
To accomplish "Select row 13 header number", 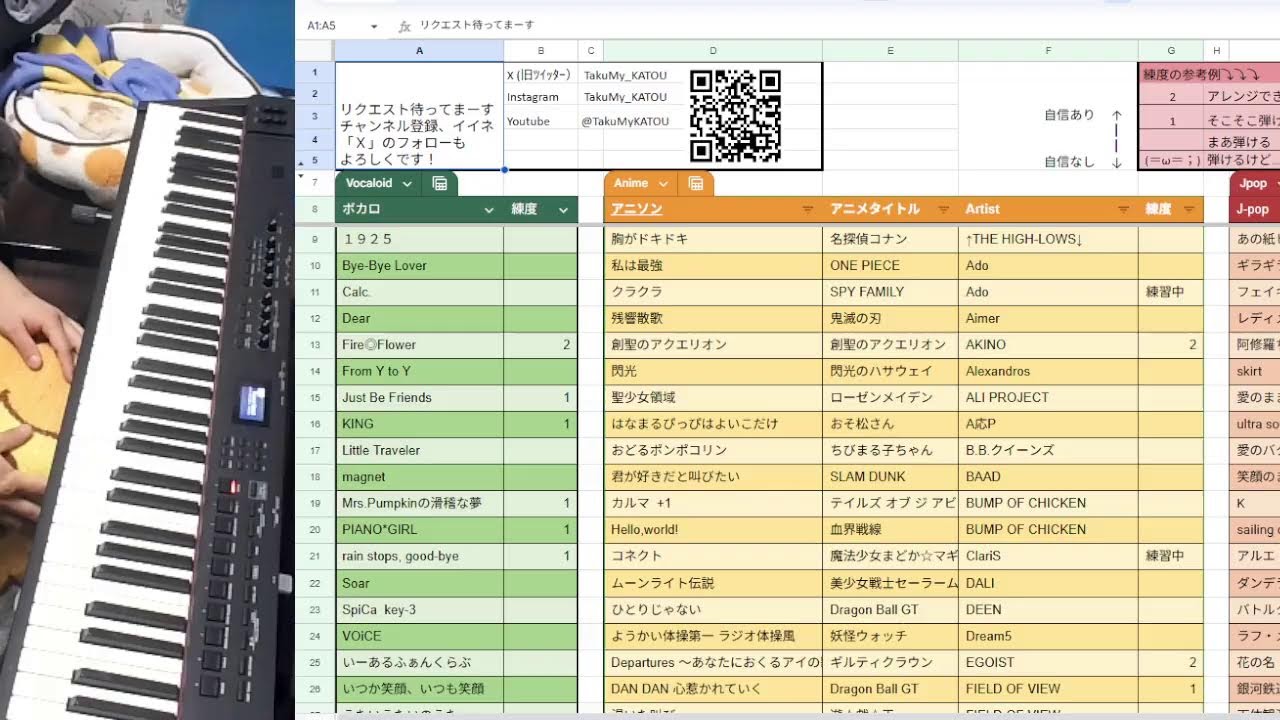I will pos(315,345).
